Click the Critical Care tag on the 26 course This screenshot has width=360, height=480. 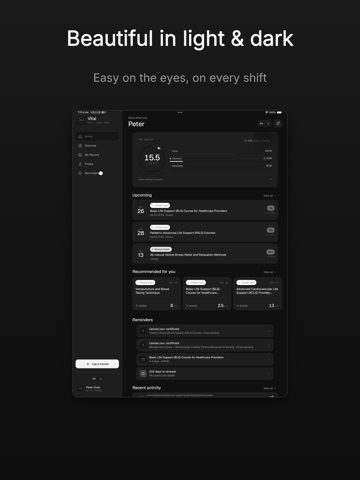point(160,205)
